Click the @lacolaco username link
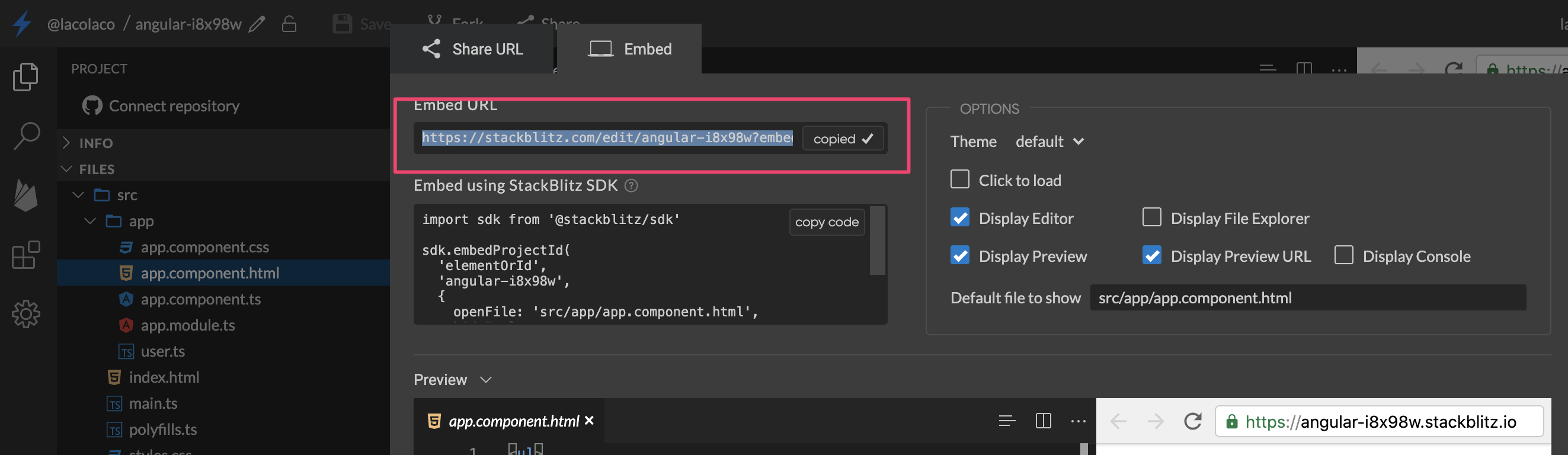 (81, 24)
